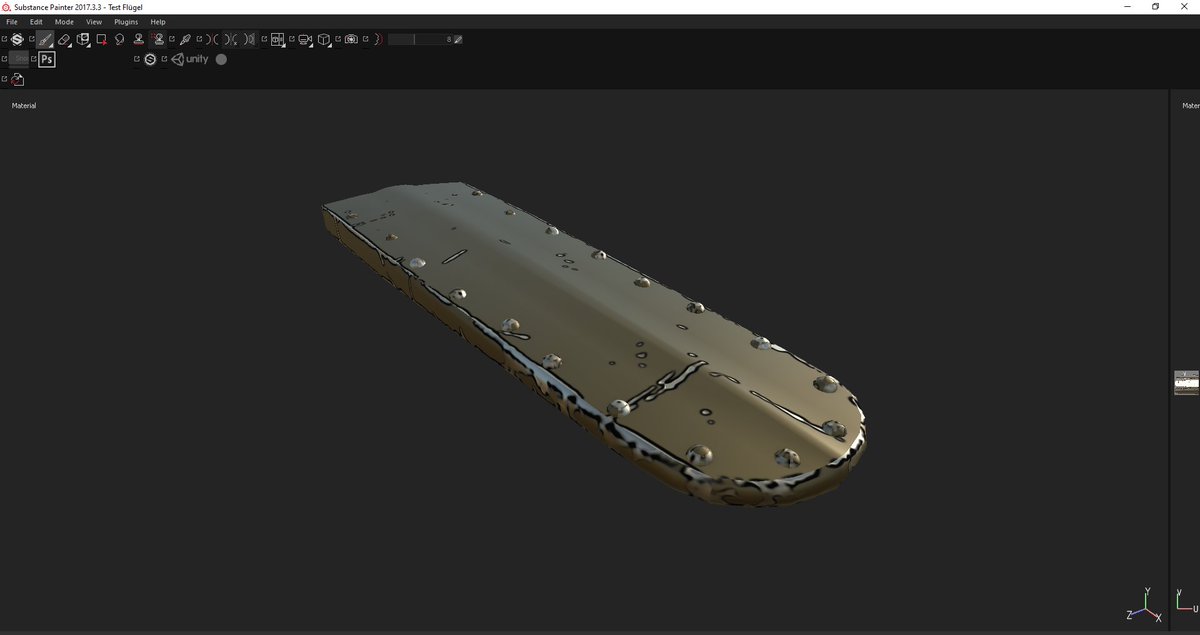Toggle the mirror plane display icon
This screenshot has height=635, width=1200.
[x=249, y=39]
